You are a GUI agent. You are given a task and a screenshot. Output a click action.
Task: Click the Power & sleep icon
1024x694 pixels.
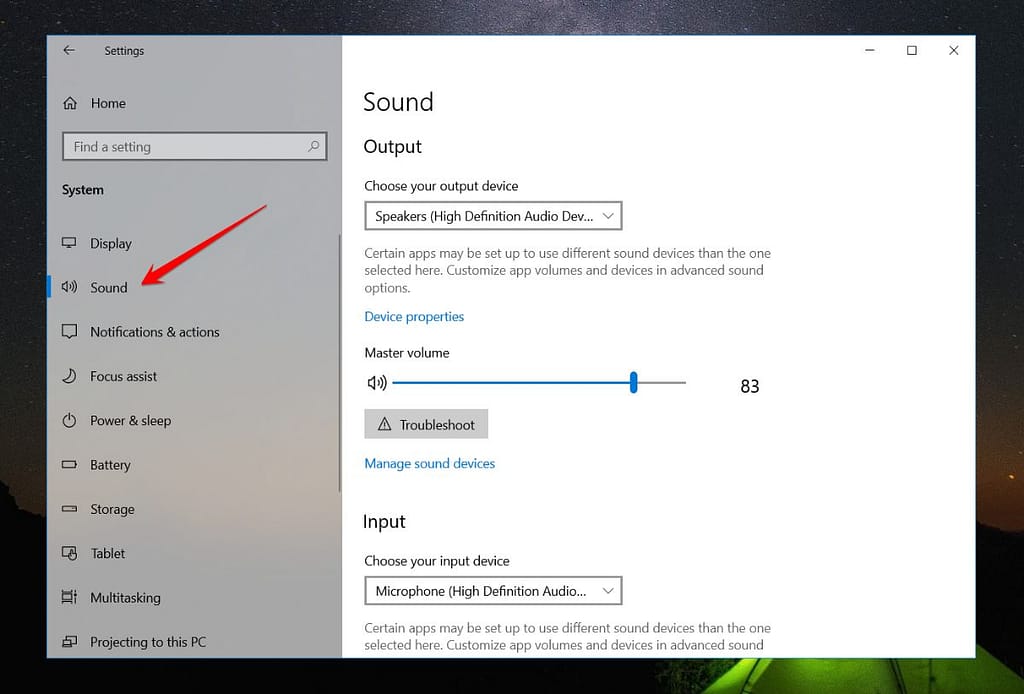69,420
